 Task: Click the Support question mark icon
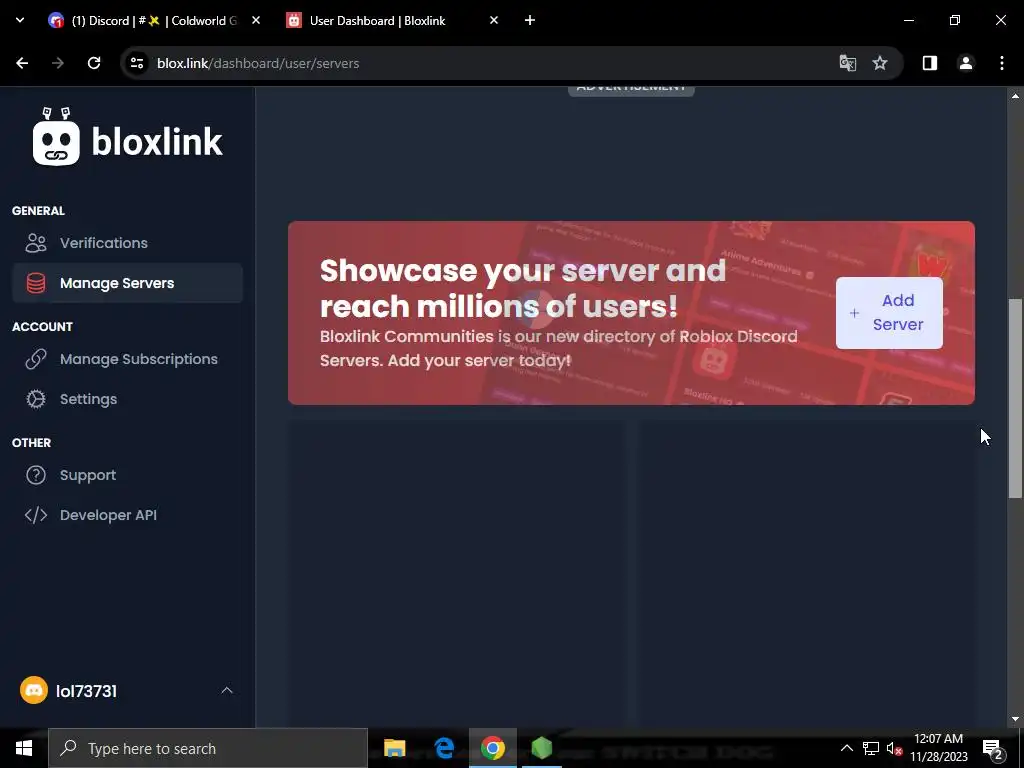(x=36, y=475)
